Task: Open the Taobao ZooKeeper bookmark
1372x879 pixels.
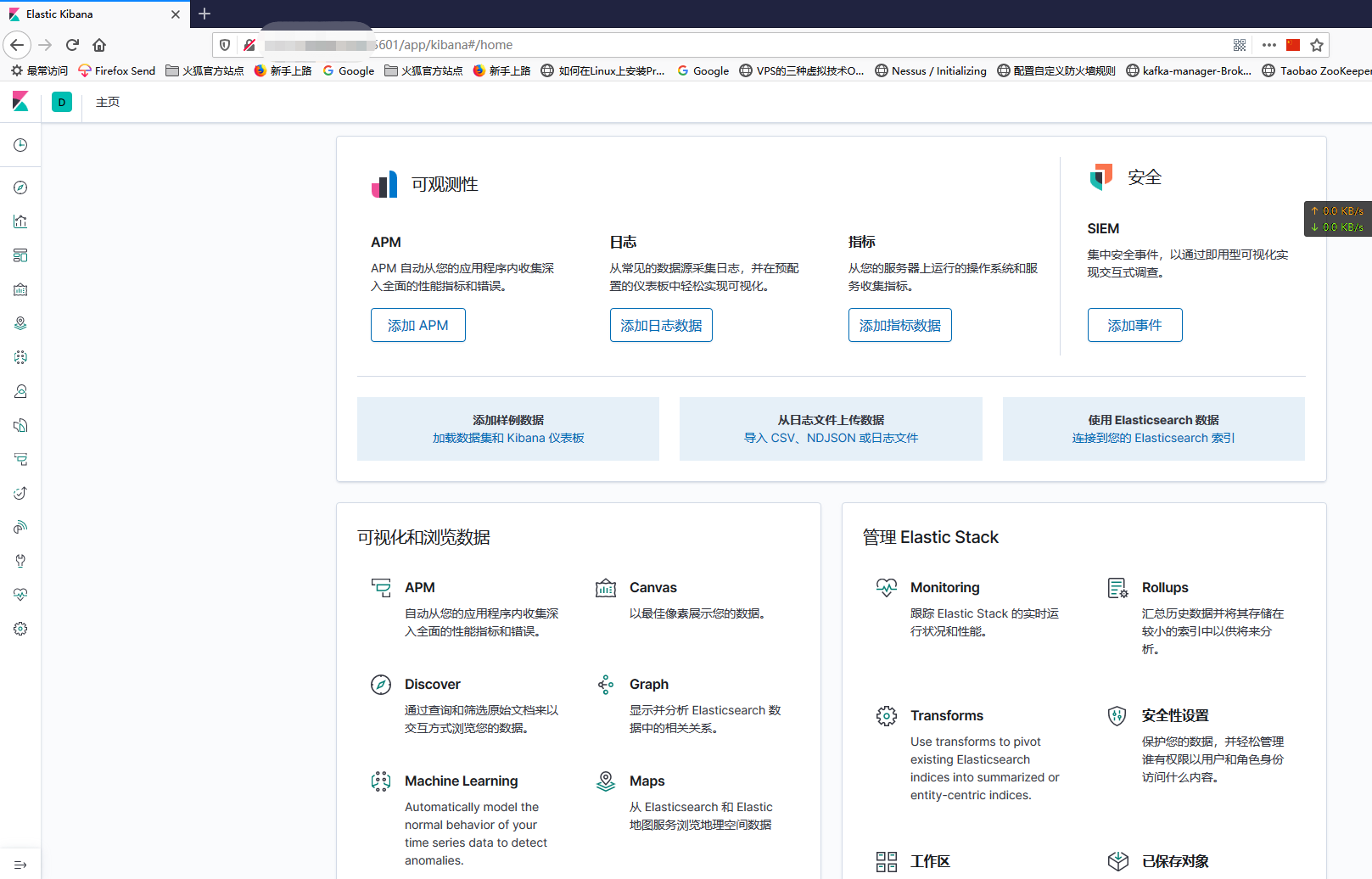Action: (1317, 71)
